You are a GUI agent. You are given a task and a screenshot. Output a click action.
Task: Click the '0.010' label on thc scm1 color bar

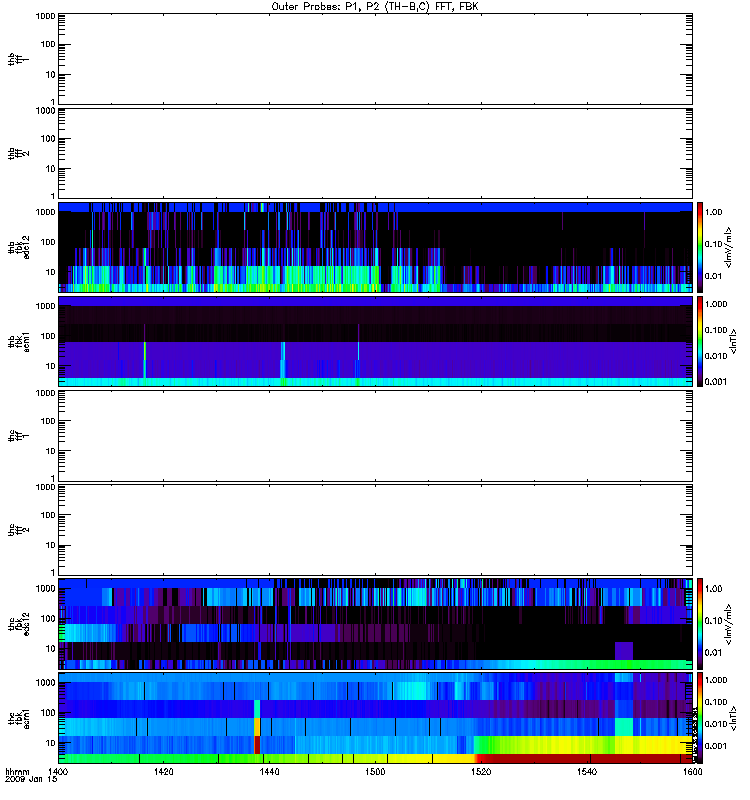pyautogui.click(x=716, y=724)
